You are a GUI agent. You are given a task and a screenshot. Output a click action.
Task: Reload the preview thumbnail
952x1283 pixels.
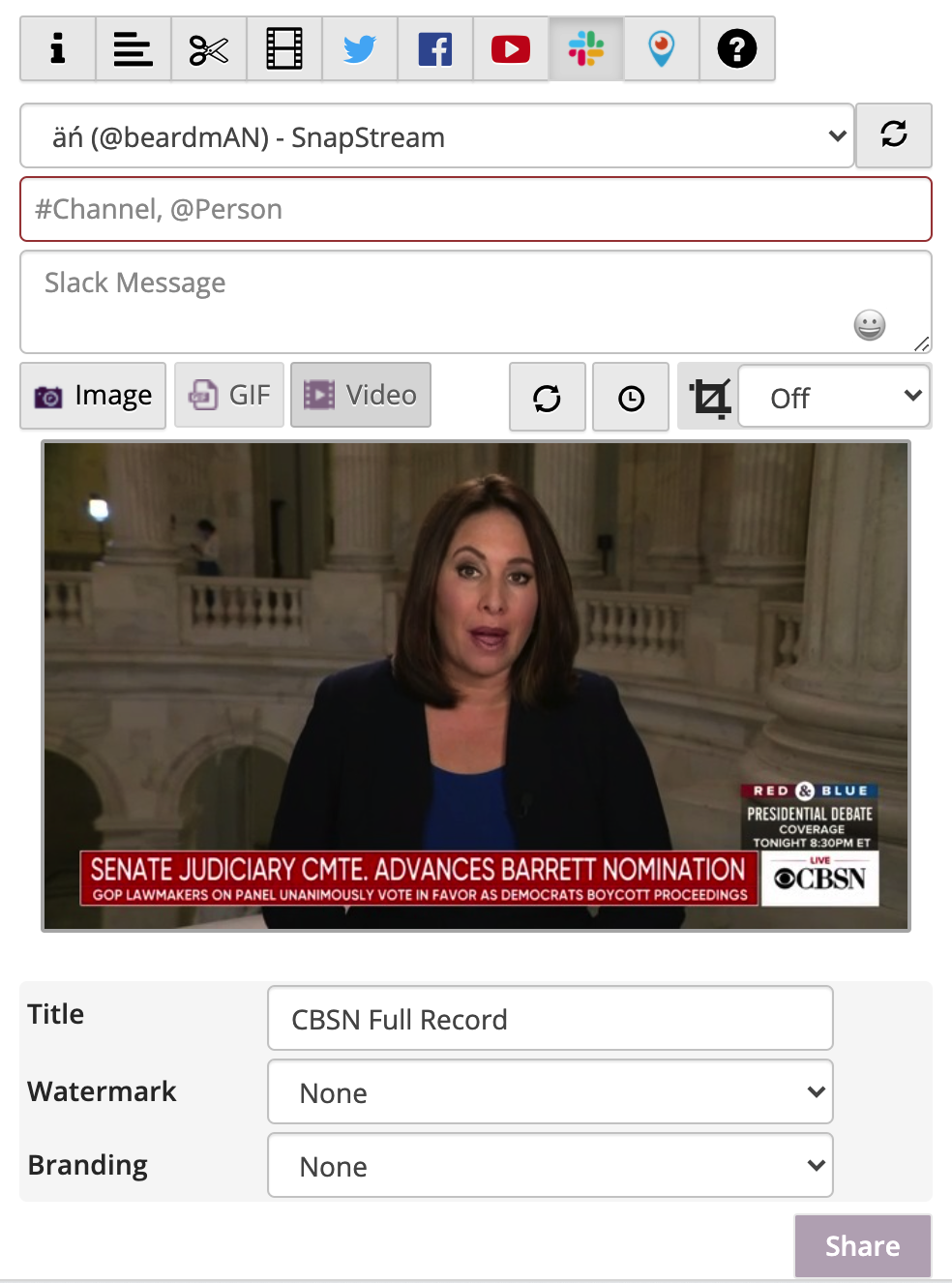(x=548, y=397)
